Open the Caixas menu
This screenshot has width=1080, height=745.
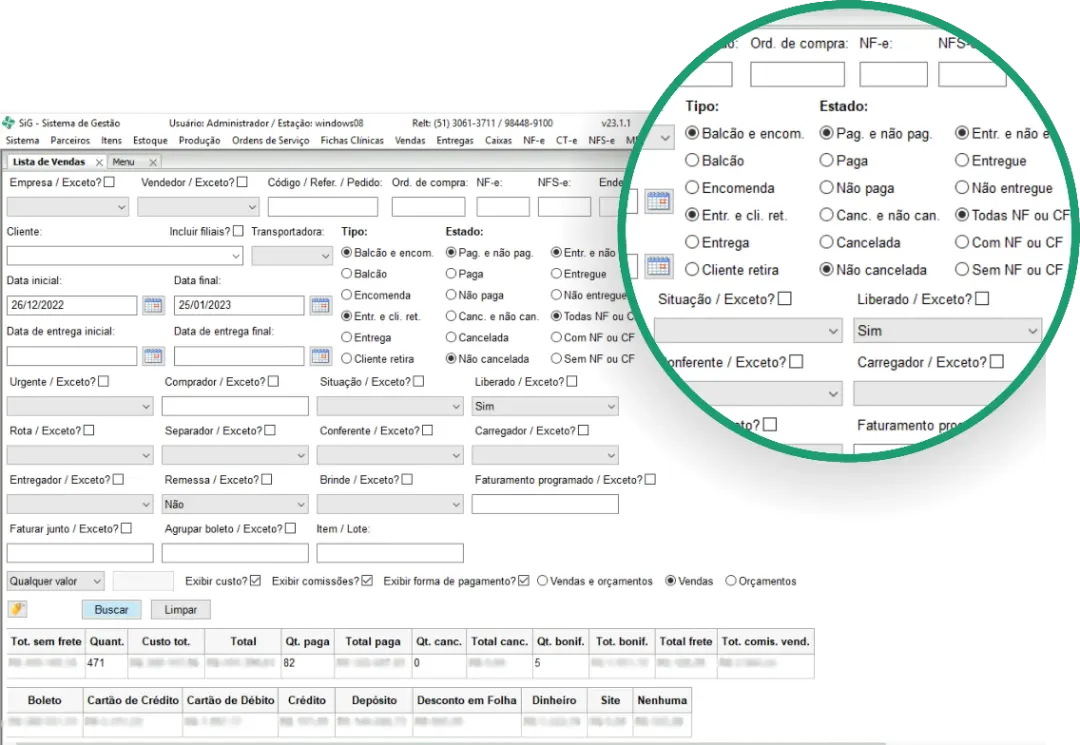[498, 140]
